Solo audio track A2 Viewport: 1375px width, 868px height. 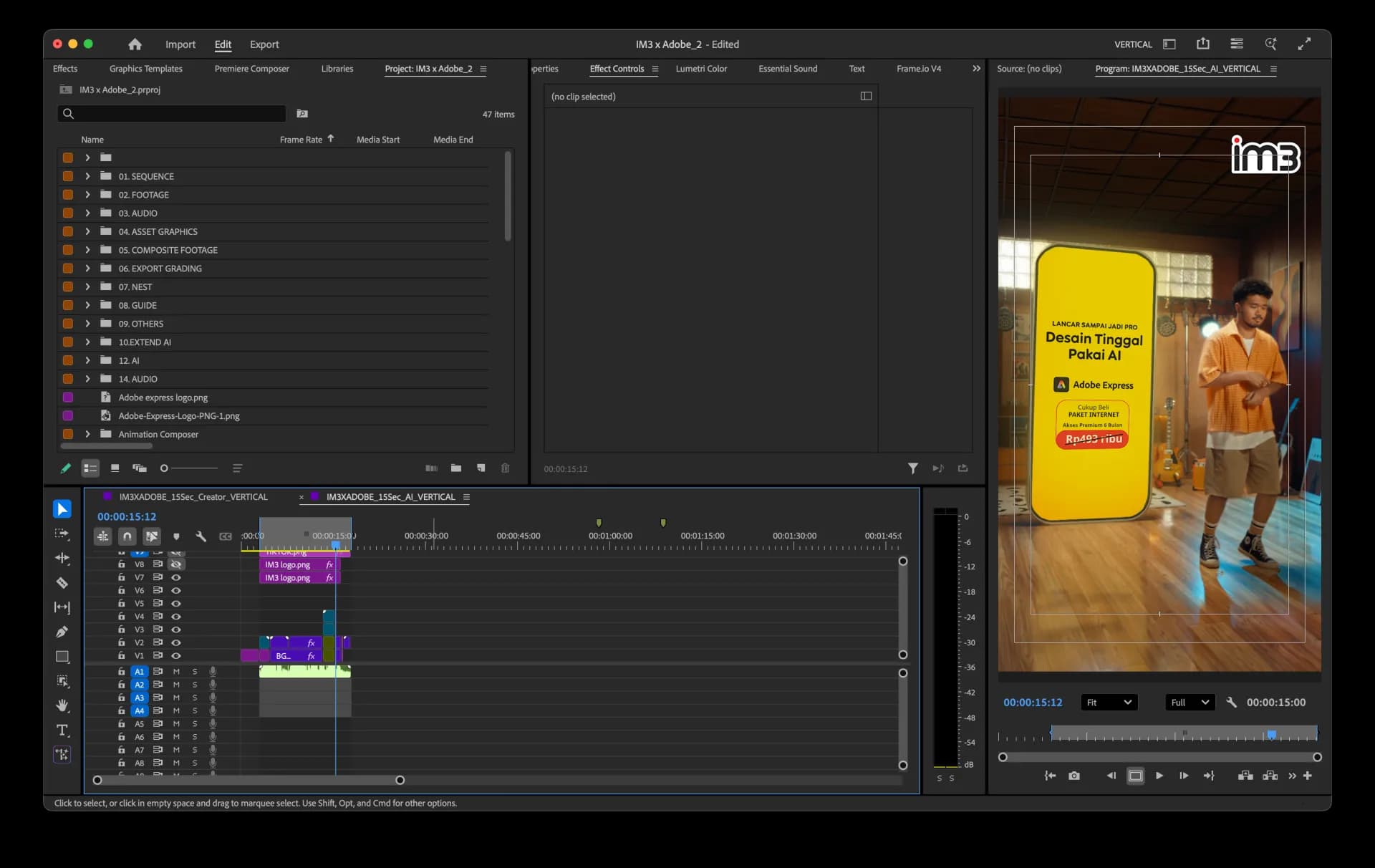[195, 685]
